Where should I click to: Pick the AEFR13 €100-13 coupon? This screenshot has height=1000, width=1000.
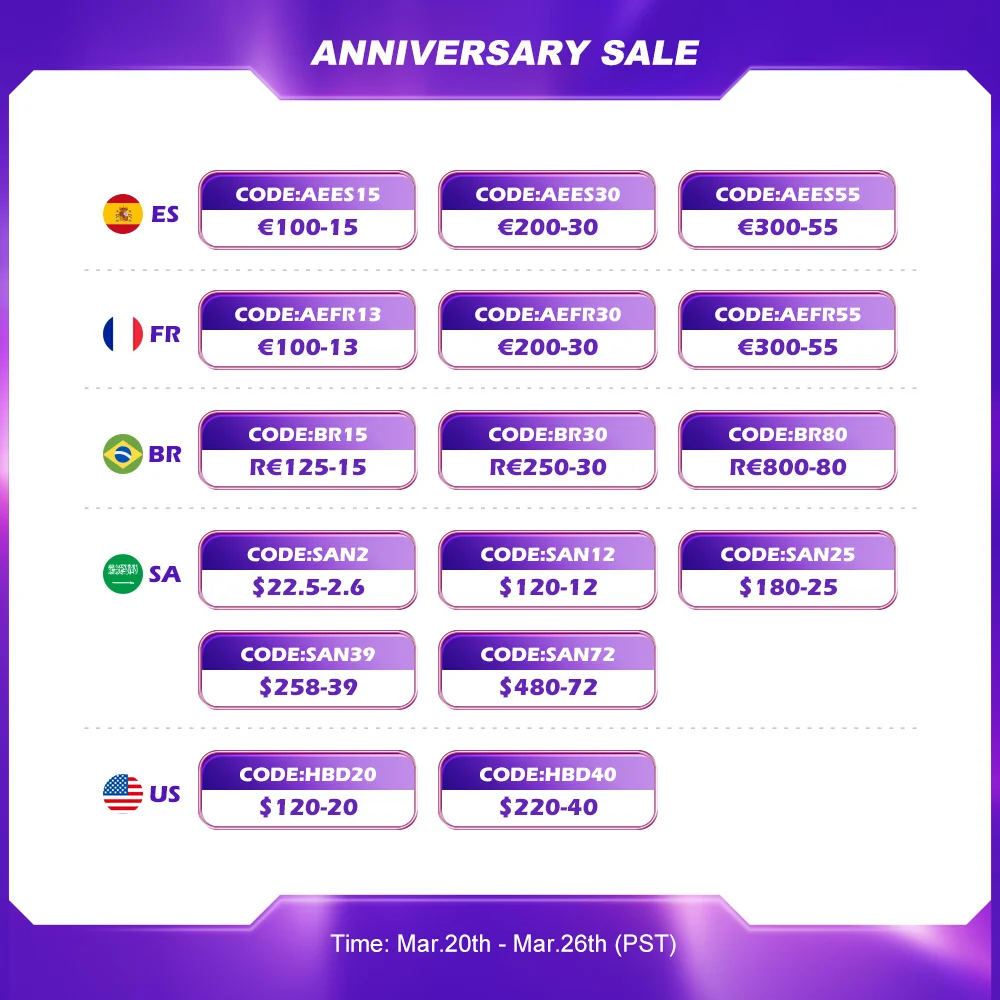pyautogui.click(x=307, y=330)
